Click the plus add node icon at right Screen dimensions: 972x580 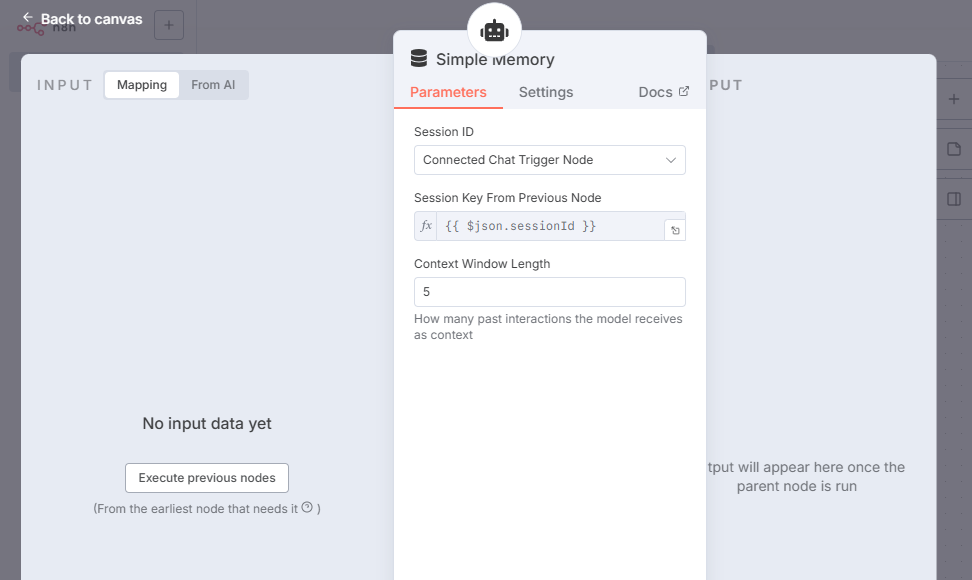point(953,99)
